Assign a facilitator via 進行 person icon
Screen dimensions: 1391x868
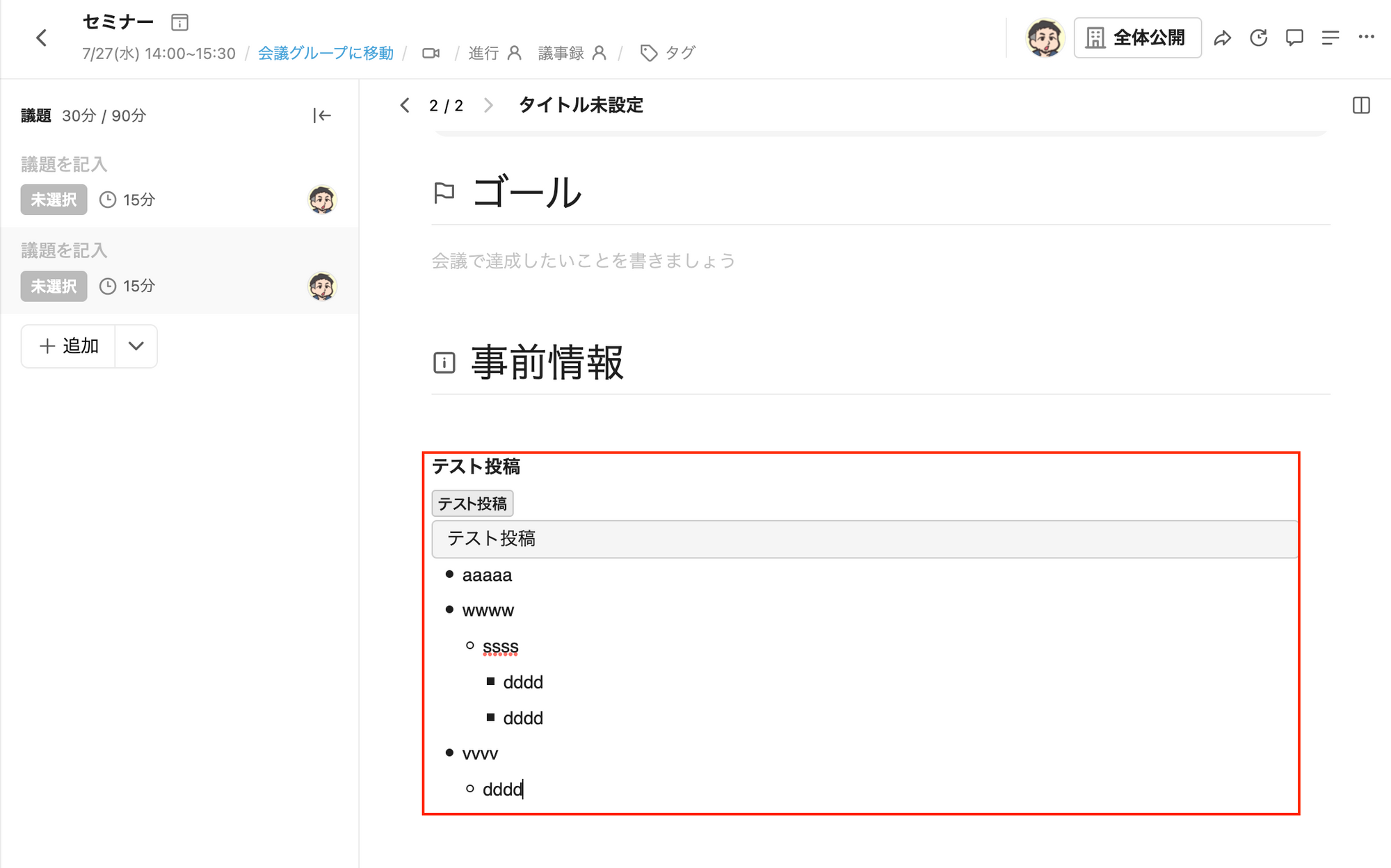click(515, 53)
